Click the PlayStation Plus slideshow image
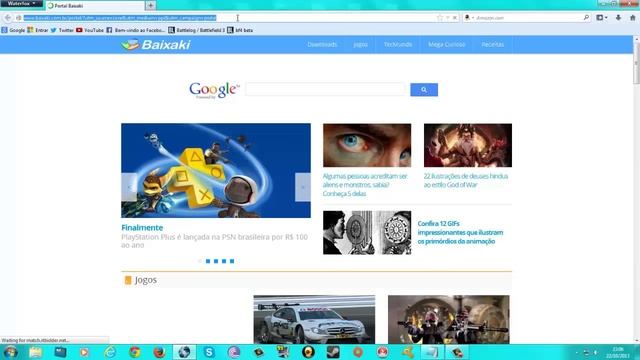 pos(216,171)
